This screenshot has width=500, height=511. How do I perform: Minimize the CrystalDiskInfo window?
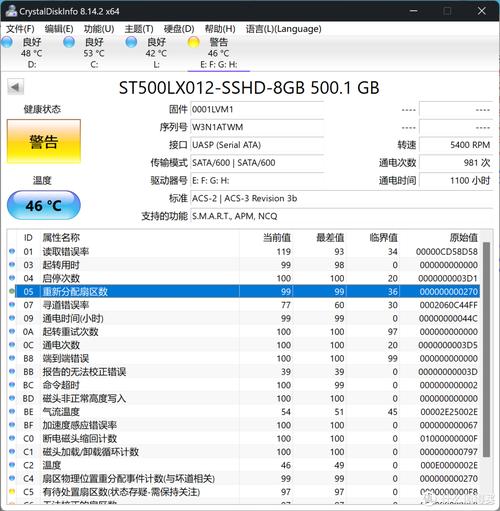click(413, 11)
